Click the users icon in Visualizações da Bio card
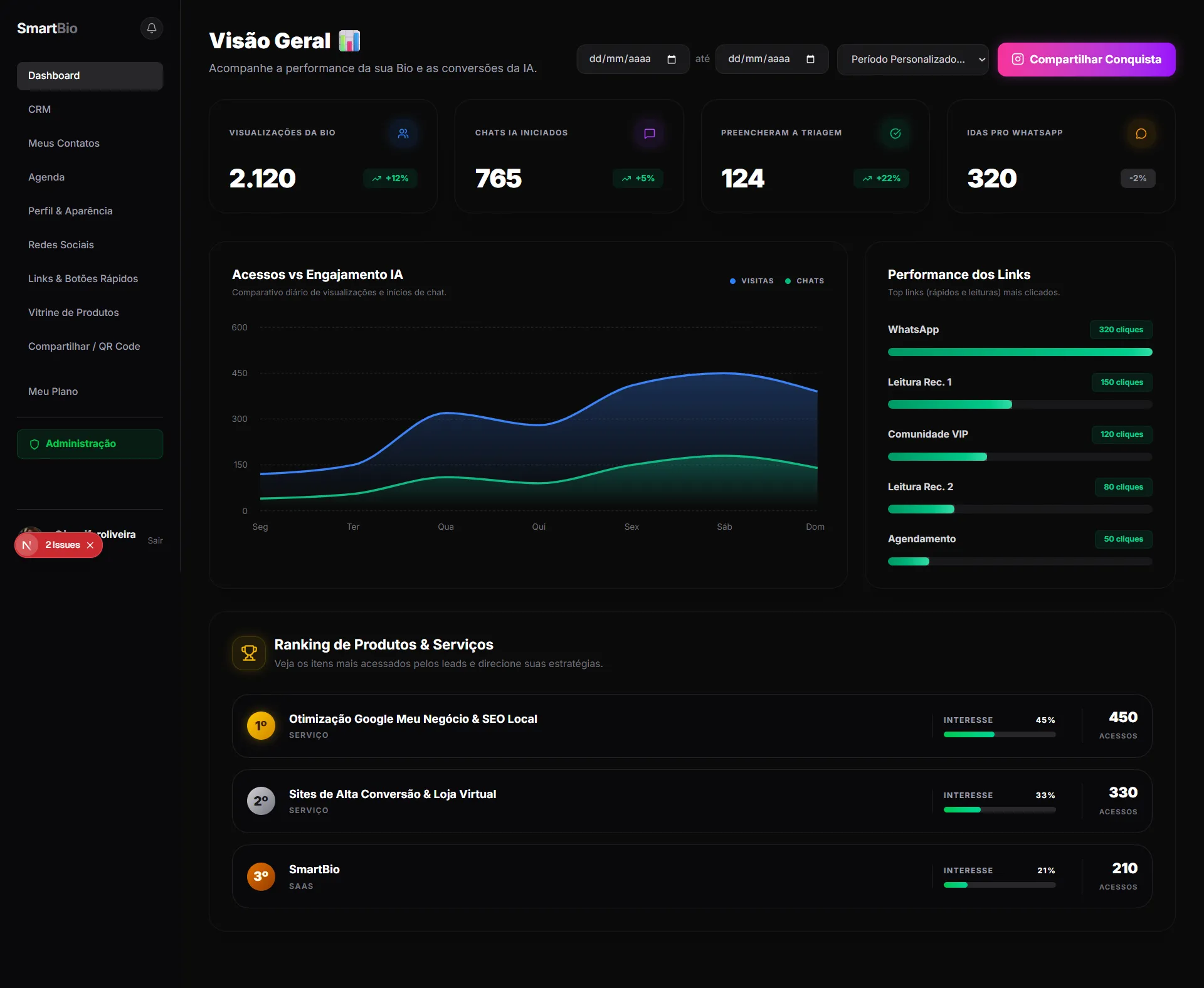 point(403,134)
